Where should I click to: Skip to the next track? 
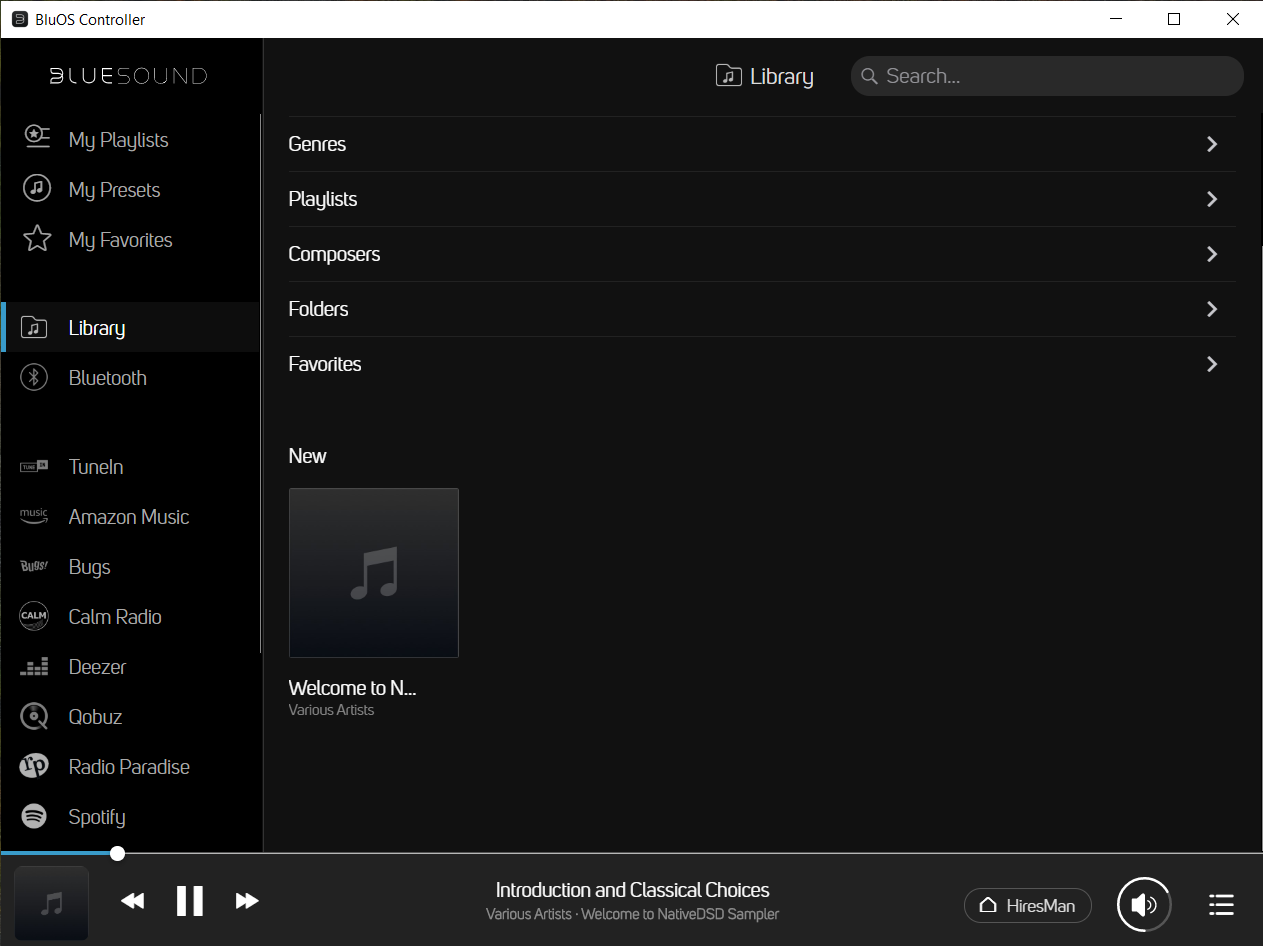247,901
